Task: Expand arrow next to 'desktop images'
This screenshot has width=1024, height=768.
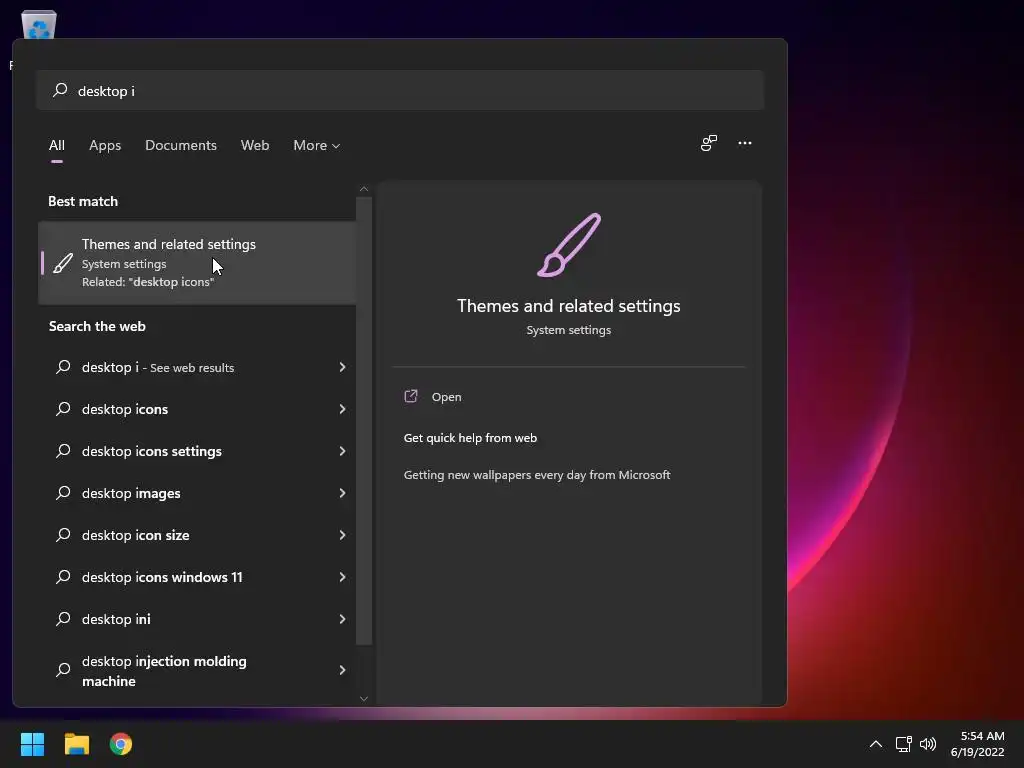Action: point(342,493)
